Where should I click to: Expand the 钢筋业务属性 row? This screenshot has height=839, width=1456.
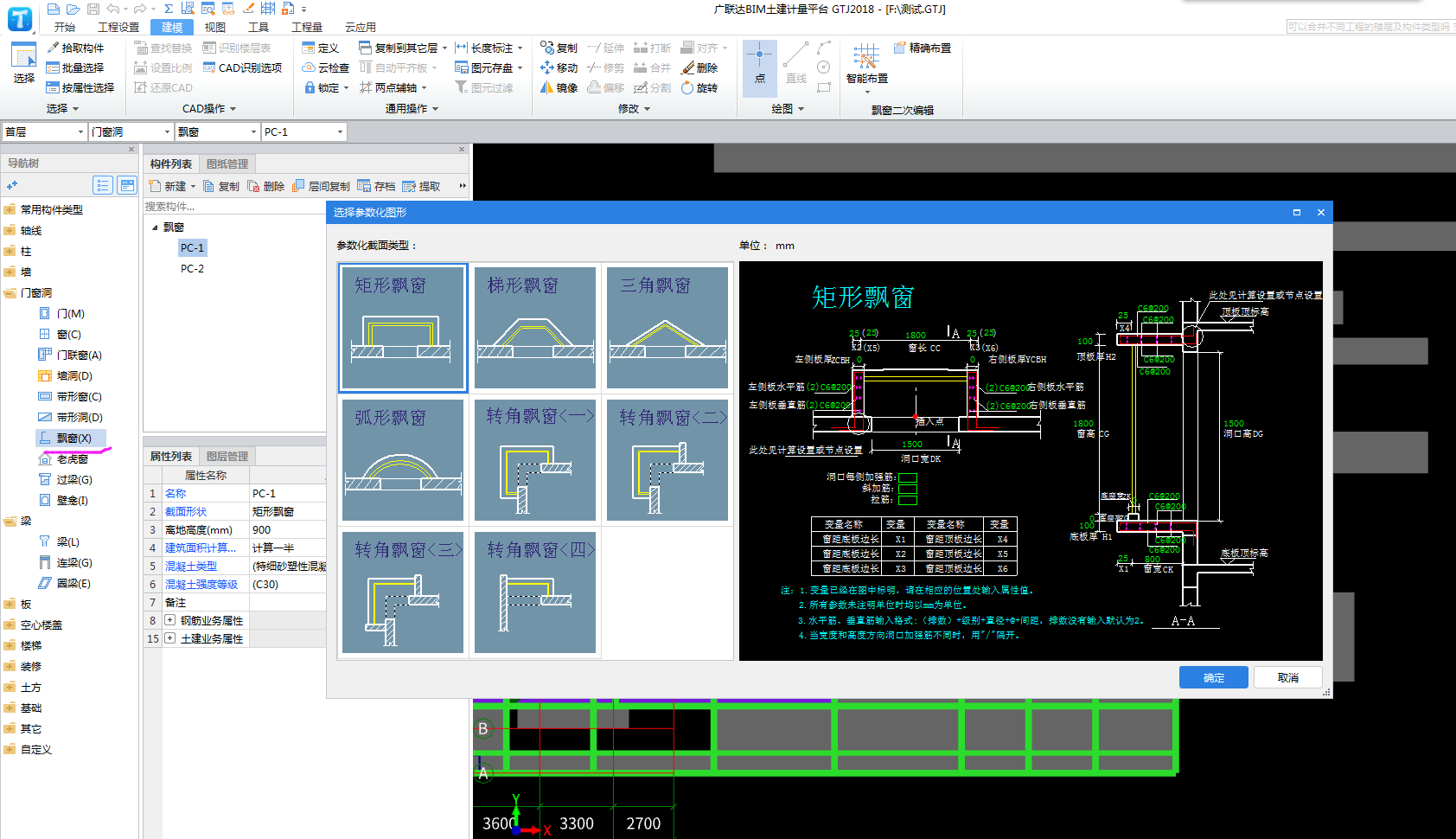169,620
